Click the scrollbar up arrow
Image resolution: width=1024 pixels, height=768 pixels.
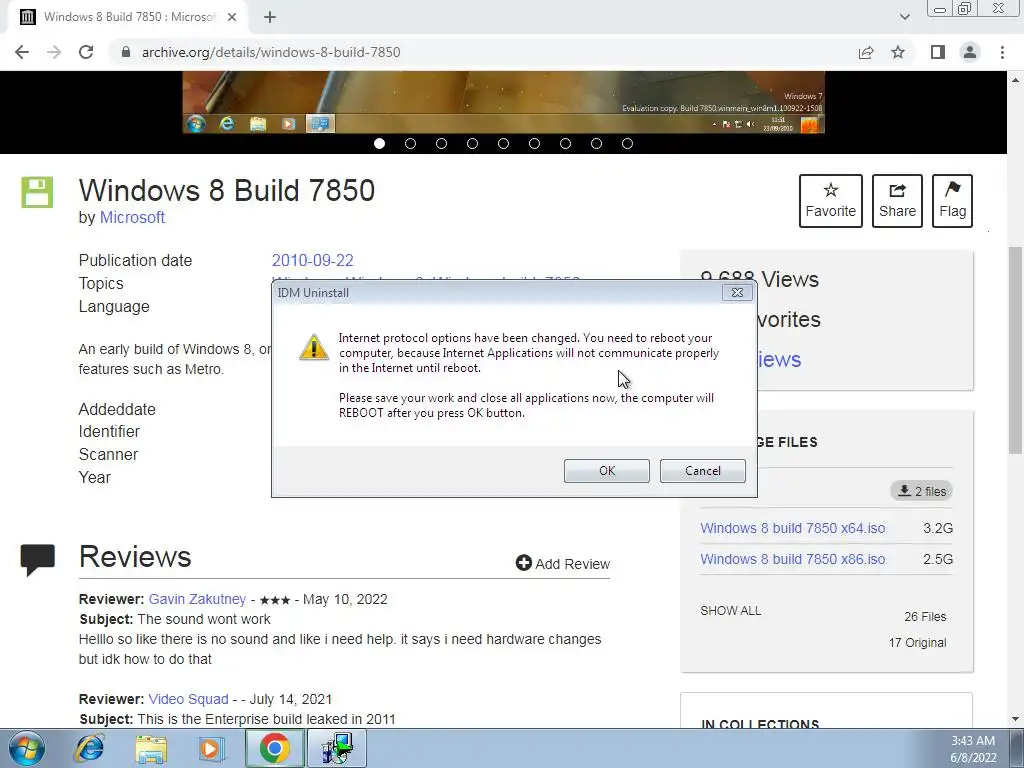tap(1016, 80)
